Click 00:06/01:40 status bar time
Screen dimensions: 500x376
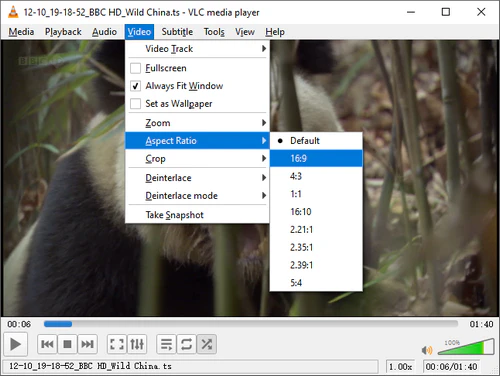[451, 367]
